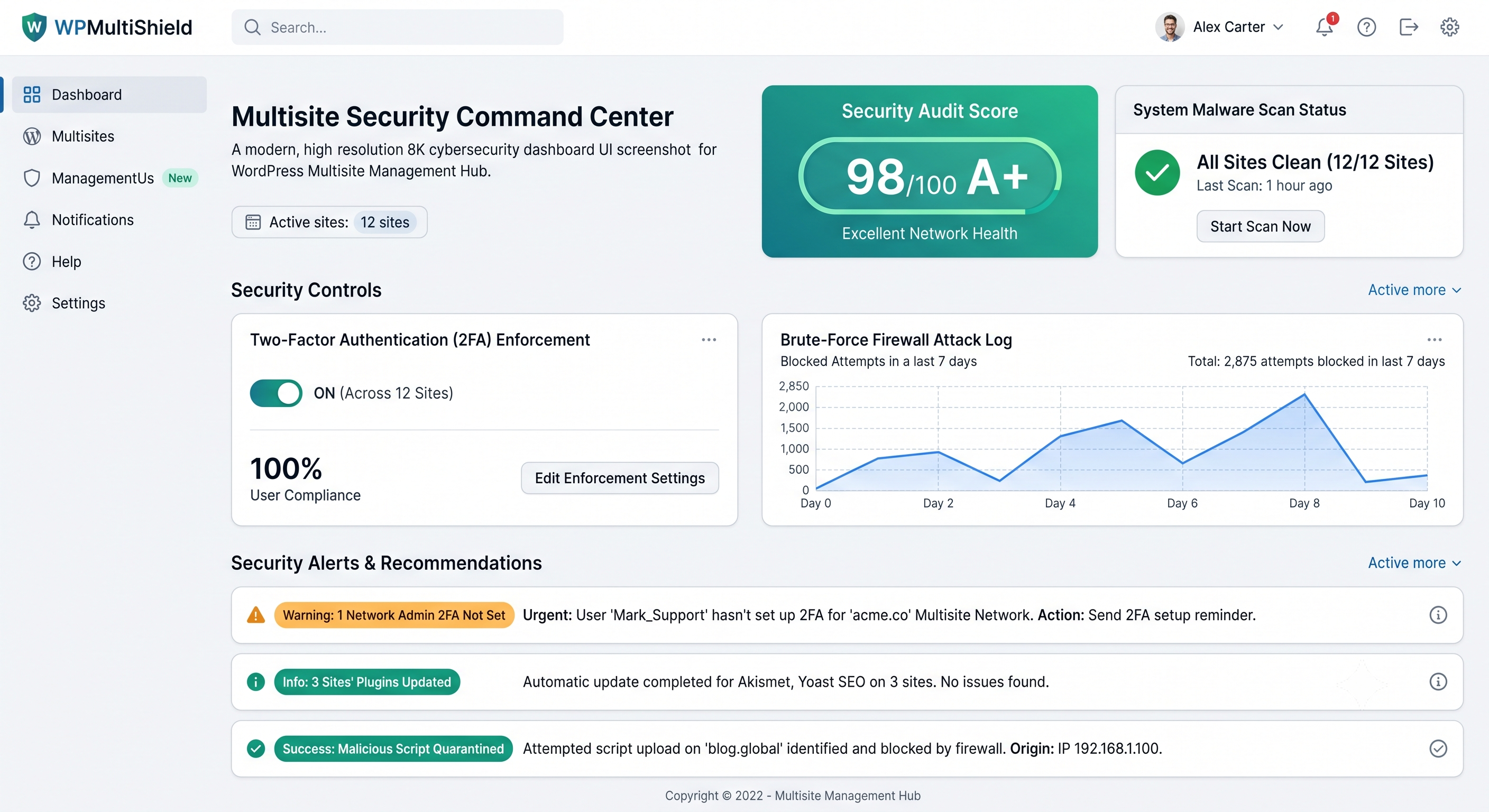Expand Active more next to Security Controls
Screen dimensions: 1489x812
tap(1414, 290)
